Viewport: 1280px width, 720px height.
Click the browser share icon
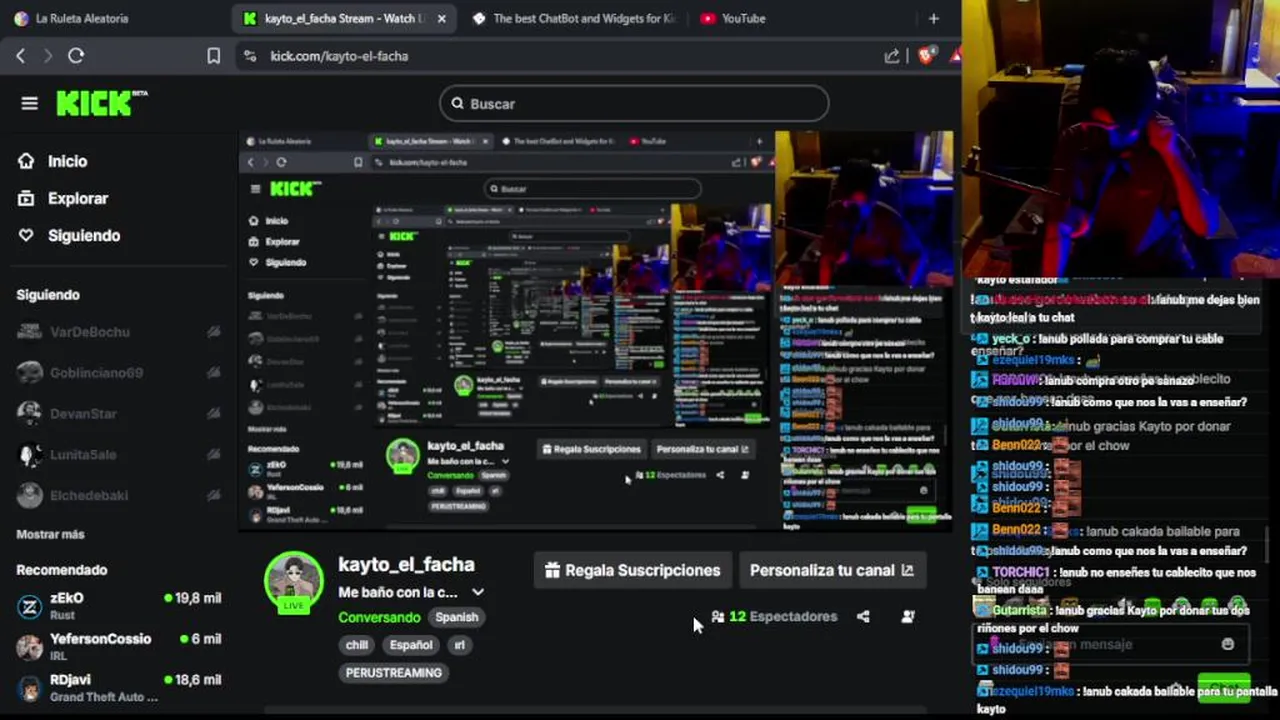pos(892,56)
